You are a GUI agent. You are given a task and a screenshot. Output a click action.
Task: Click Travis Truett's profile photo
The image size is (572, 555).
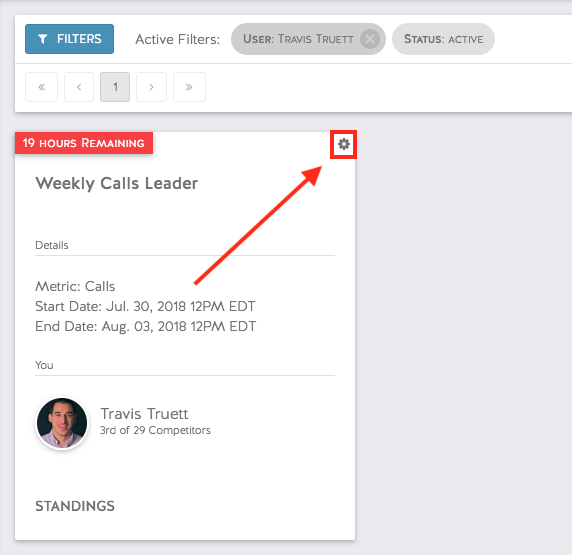(62, 423)
